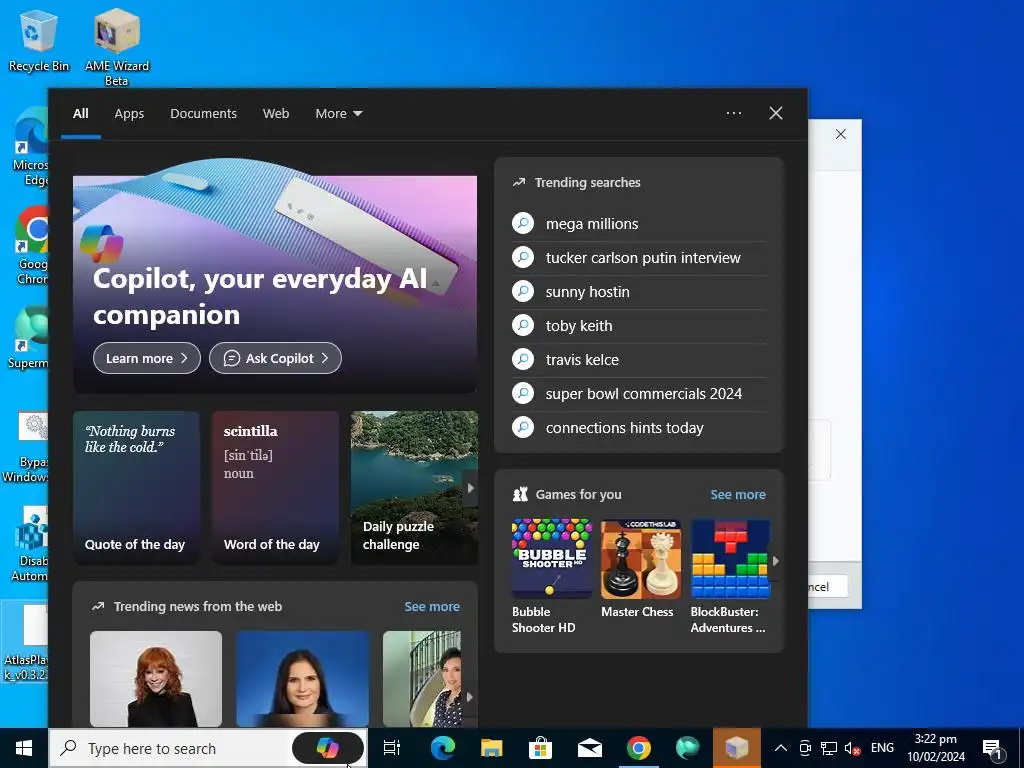Open AME Wizard Beta desktop icon
Viewport: 1024px width, 768px height.
coord(116,47)
